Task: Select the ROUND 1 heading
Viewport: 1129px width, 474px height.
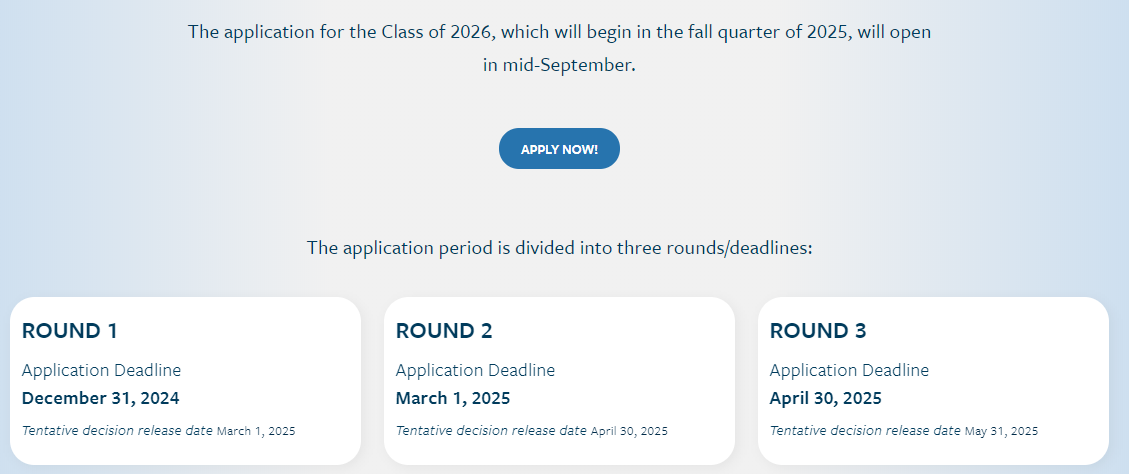Action: pyautogui.click(x=69, y=331)
